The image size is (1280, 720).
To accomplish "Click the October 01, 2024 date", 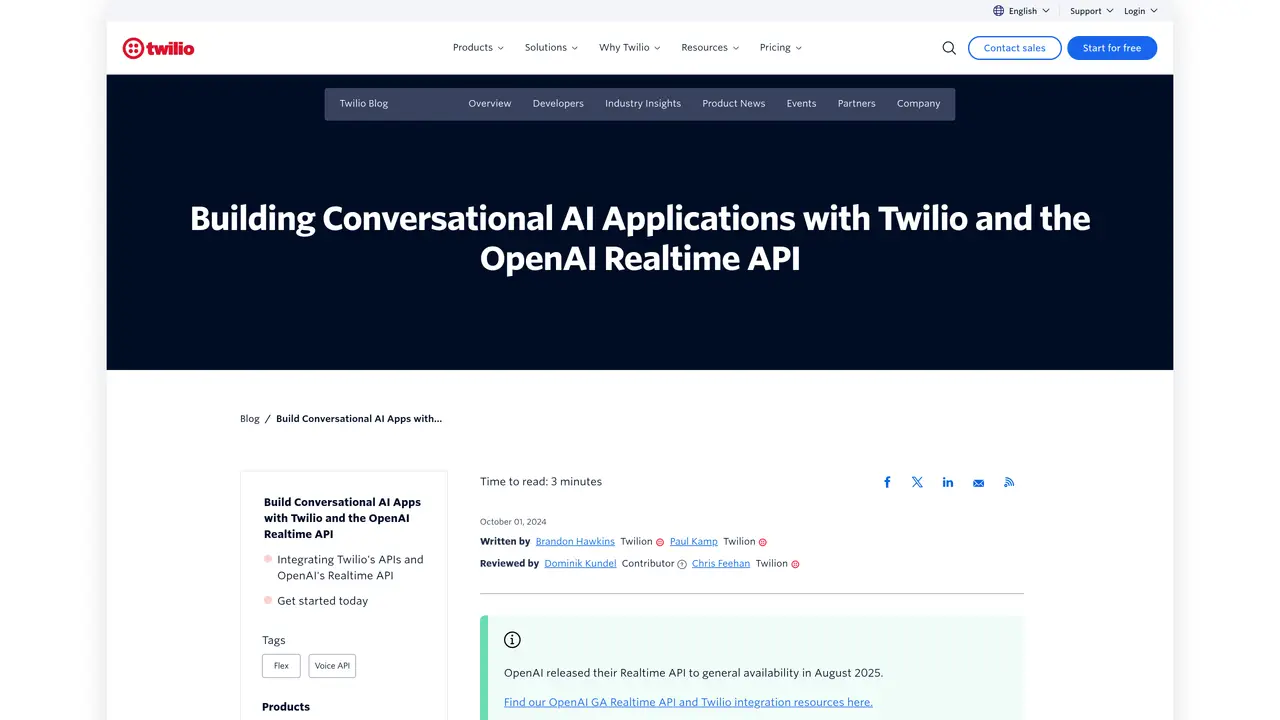I will tap(513, 522).
